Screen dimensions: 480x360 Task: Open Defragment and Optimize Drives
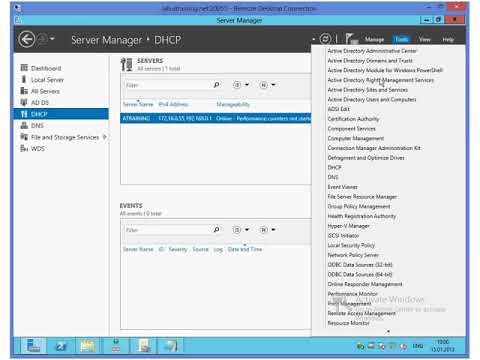366,158
